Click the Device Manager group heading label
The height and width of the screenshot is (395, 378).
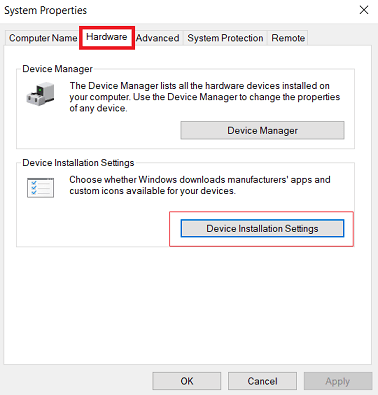(57, 69)
